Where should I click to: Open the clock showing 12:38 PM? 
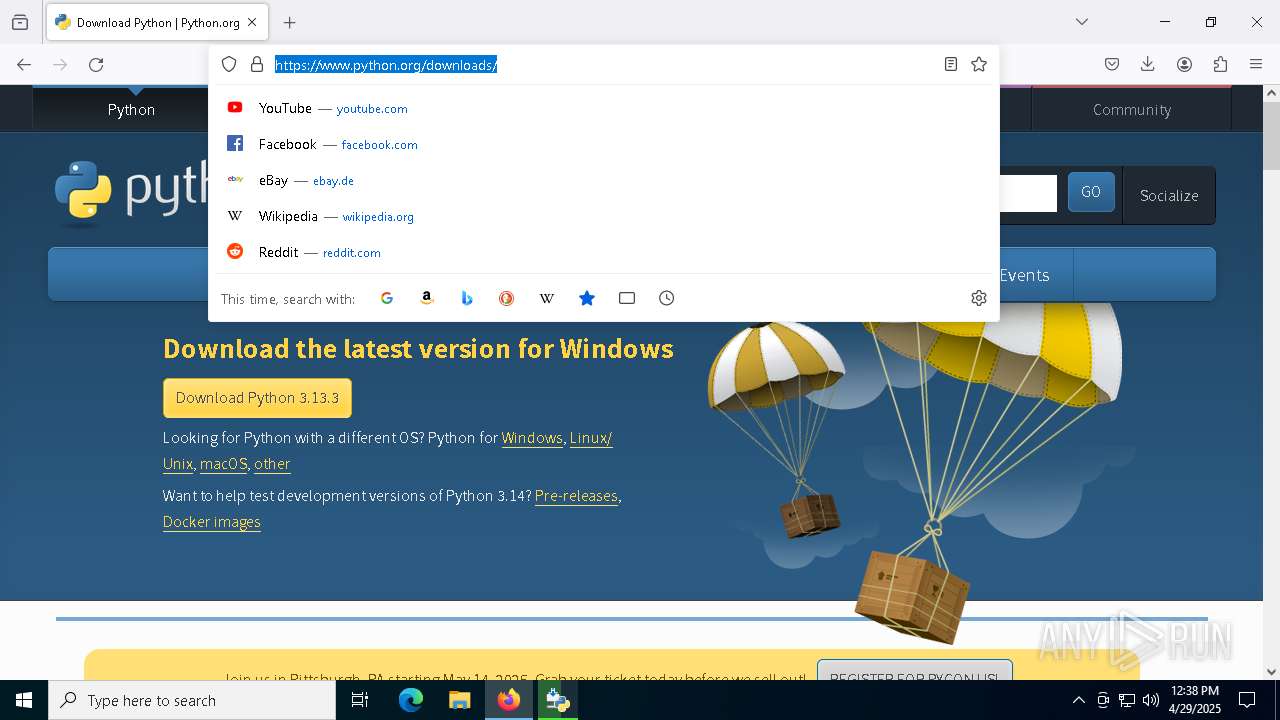point(1195,700)
